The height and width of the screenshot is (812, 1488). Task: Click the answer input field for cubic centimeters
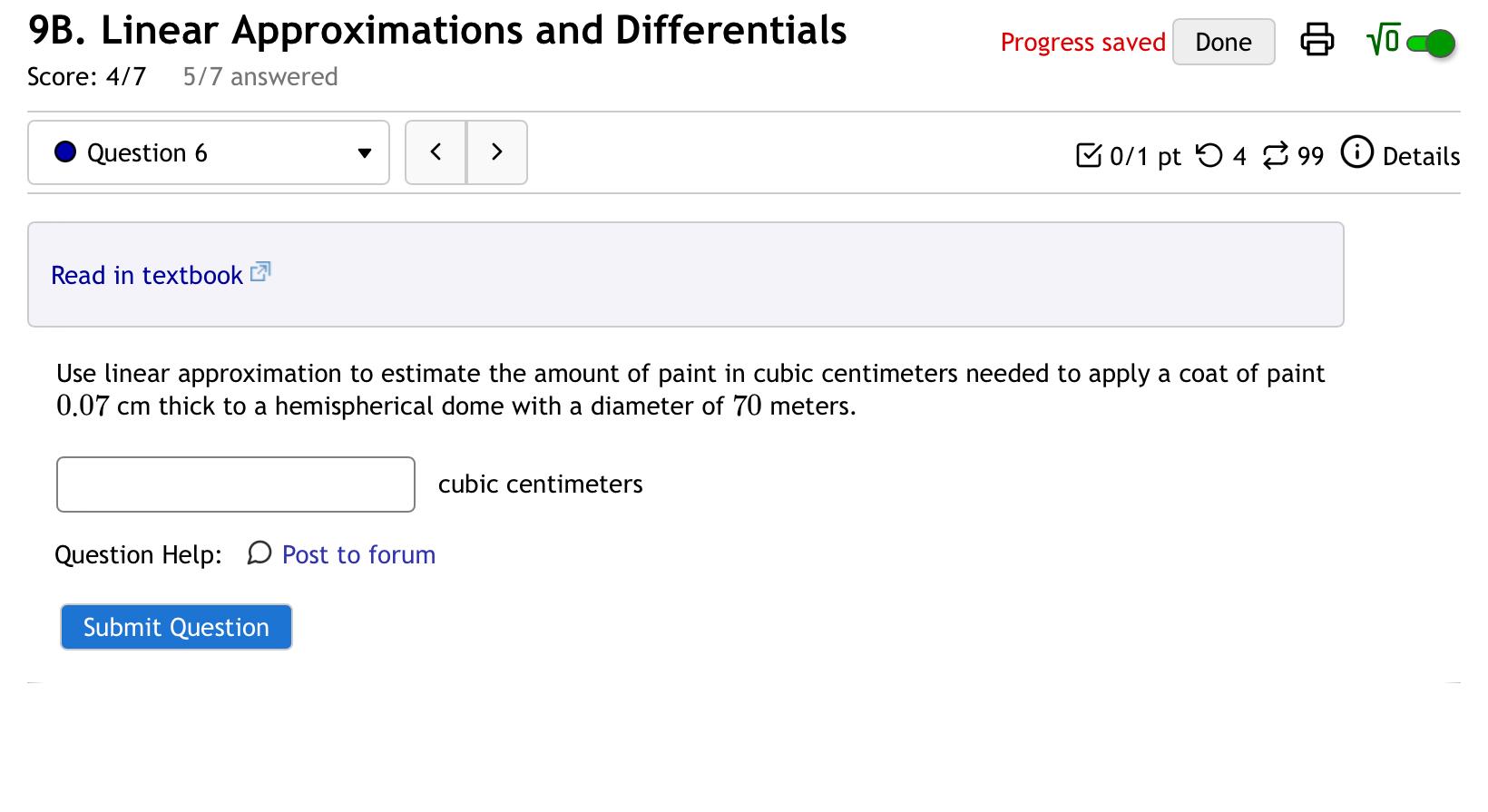point(235,484)
